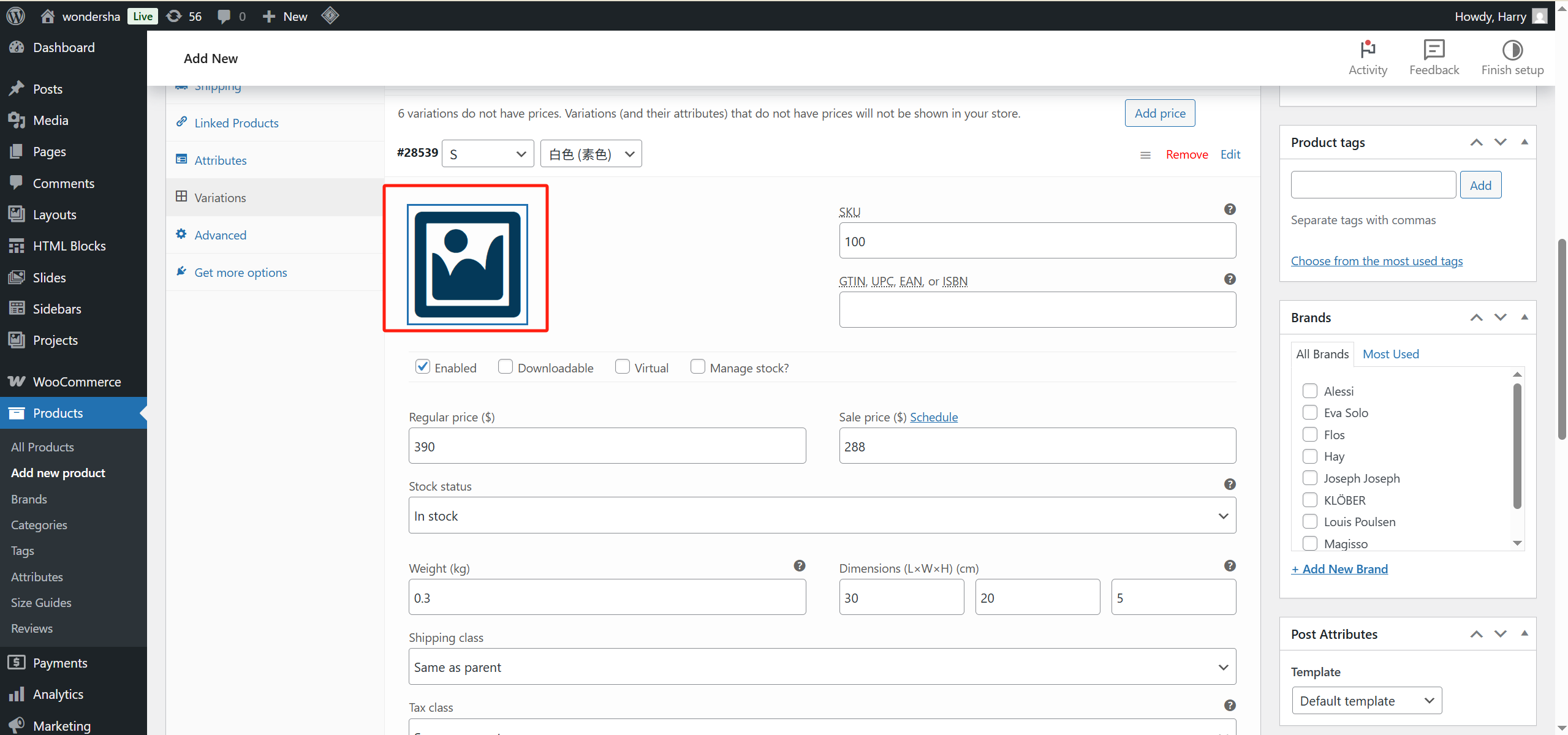Screen dimensions: 1568x735
Task: Open the Stock status dropdown
Action: click(822, 516)
